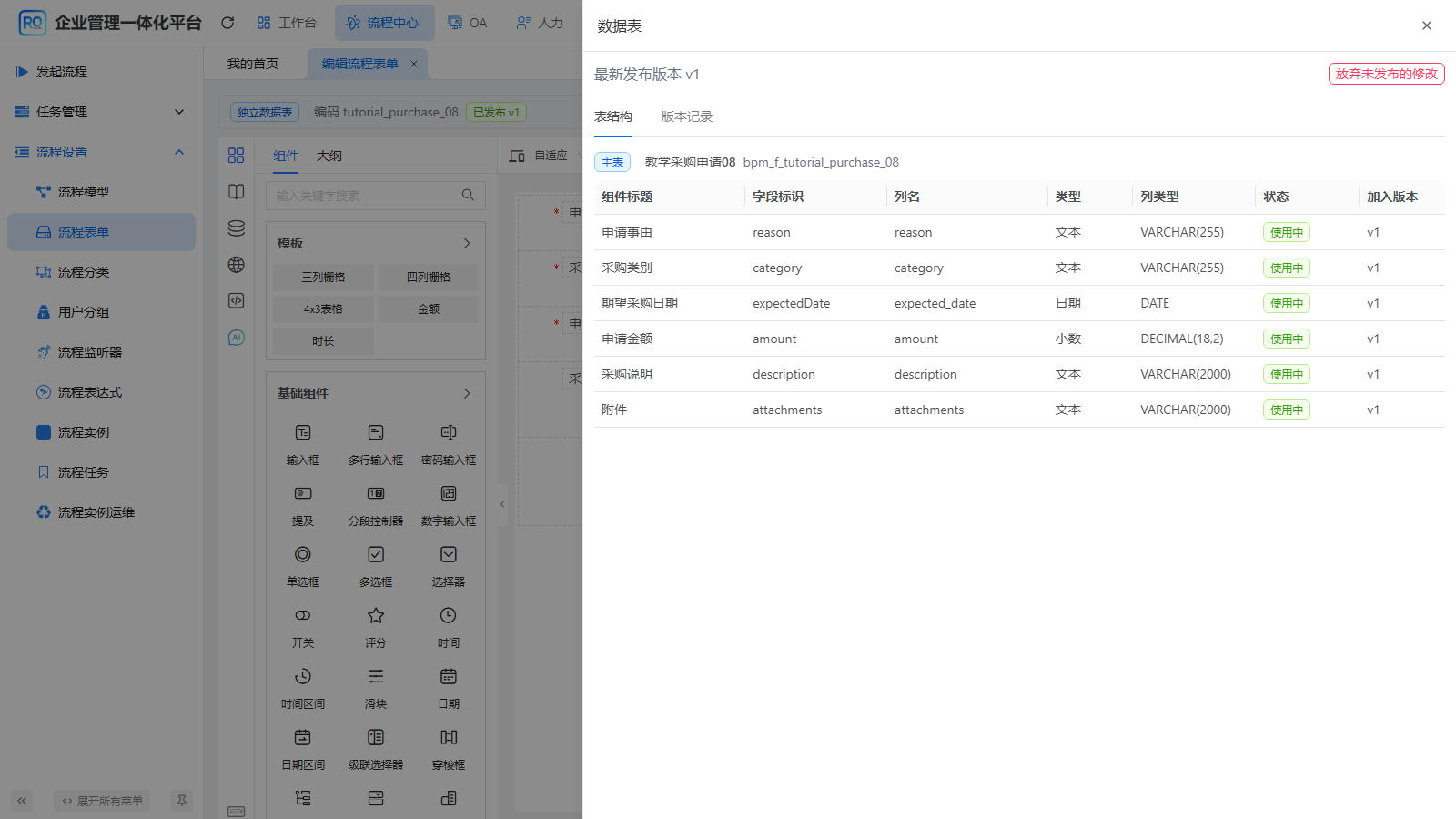1456x819 pixels.
Task: Select the 密码输入框 component icon
Action: click(x=449, y=432)
